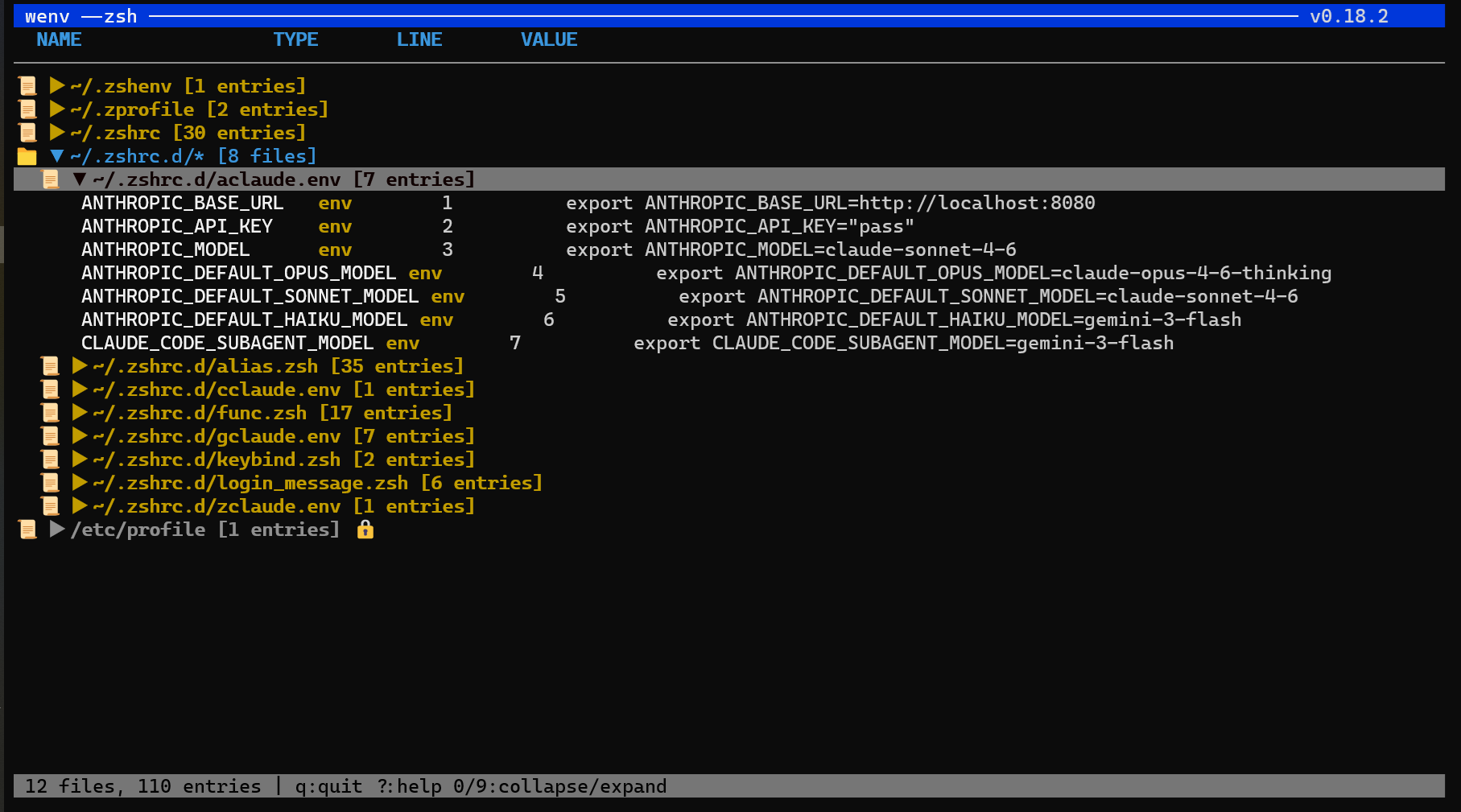Expand the /etc/profile arrow
1461x812 pixels.
(x=57, y=529)
